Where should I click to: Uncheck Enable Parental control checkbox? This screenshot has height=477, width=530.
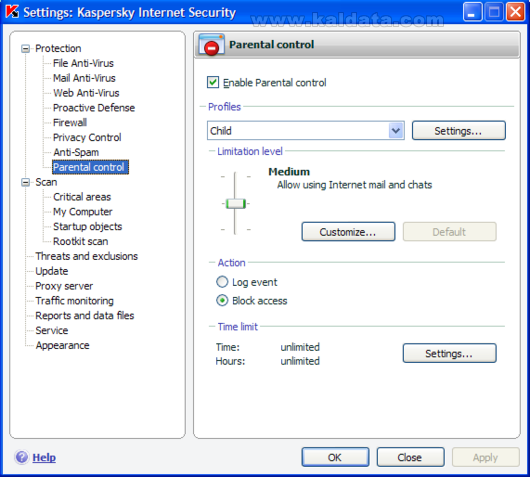[x=213, y=82]
